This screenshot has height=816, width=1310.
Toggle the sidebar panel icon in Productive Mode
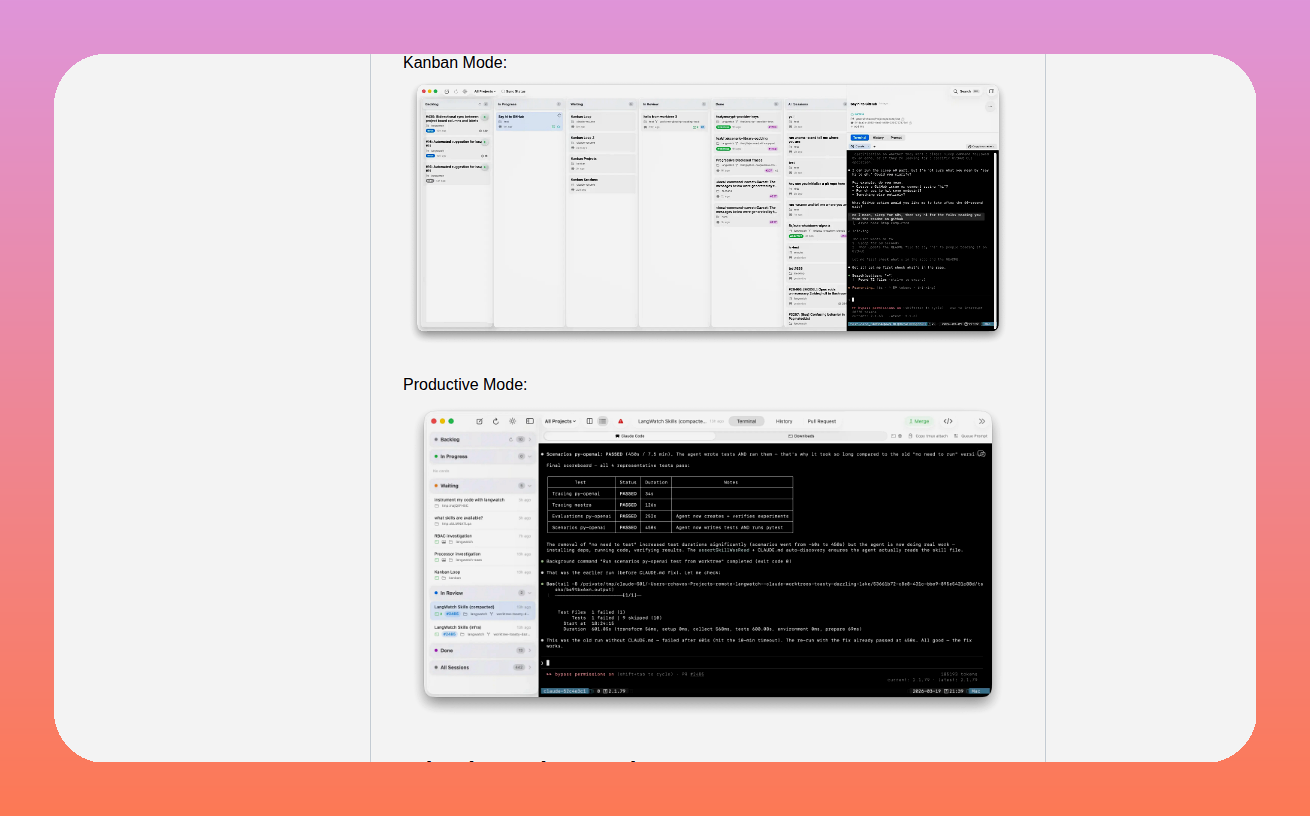pos(530,421)
